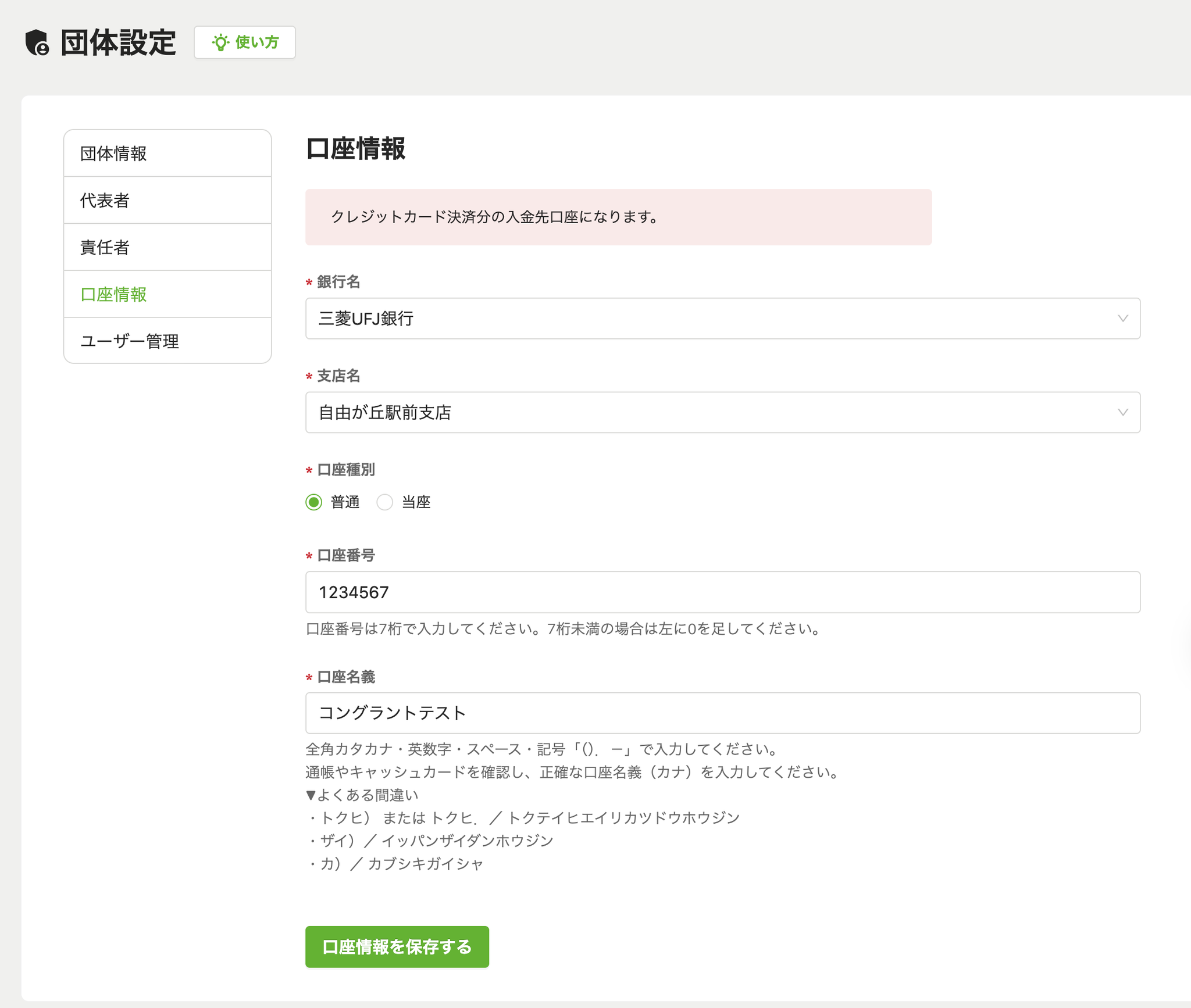Click the 口座名義 field with コングラントテスト
The height and width of the screenshot is (1008, 1191).
pos(723,713)
